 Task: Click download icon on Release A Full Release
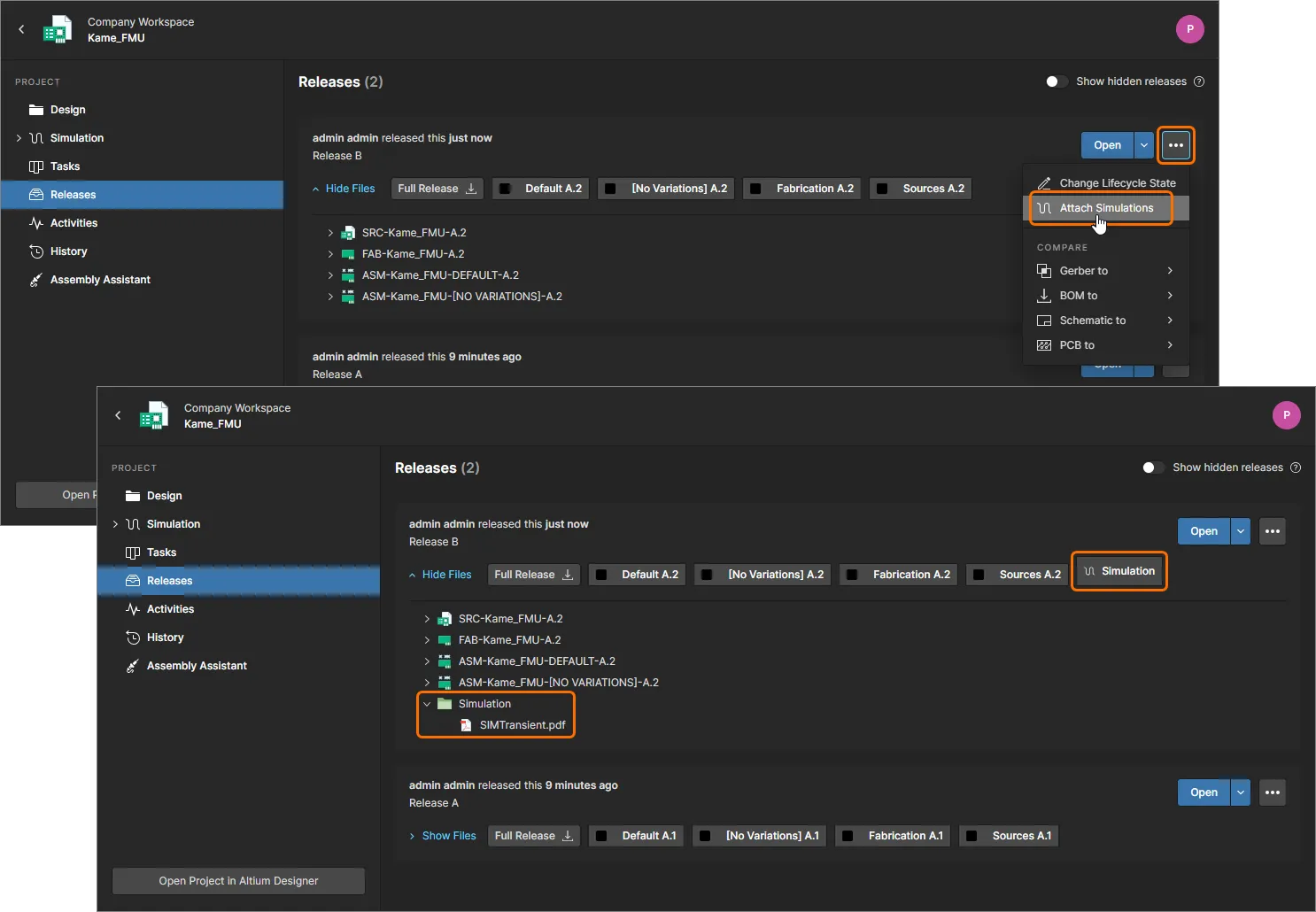[568, 836]
